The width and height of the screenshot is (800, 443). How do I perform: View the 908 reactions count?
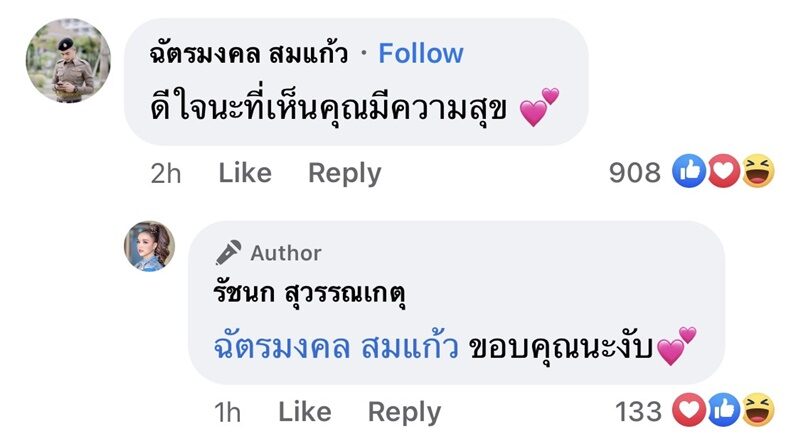(635, 173)
